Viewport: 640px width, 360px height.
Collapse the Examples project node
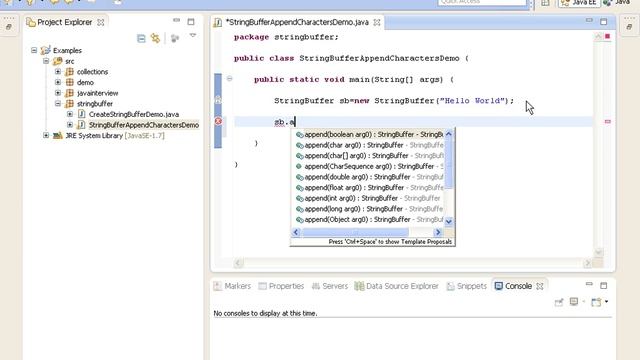34,50
